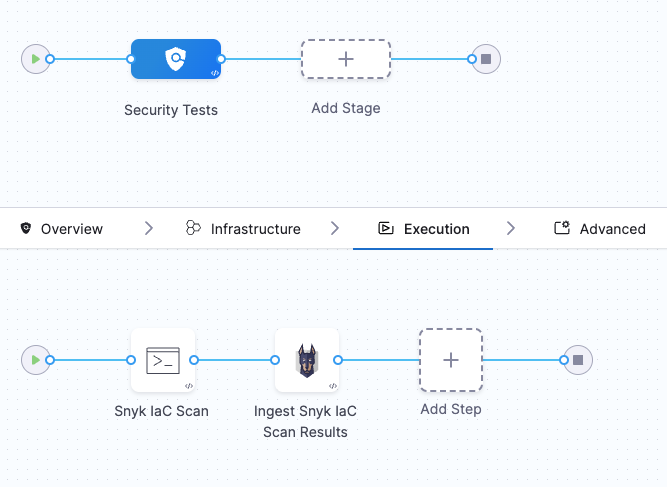Click the Add Step plus box

point(451,360)
